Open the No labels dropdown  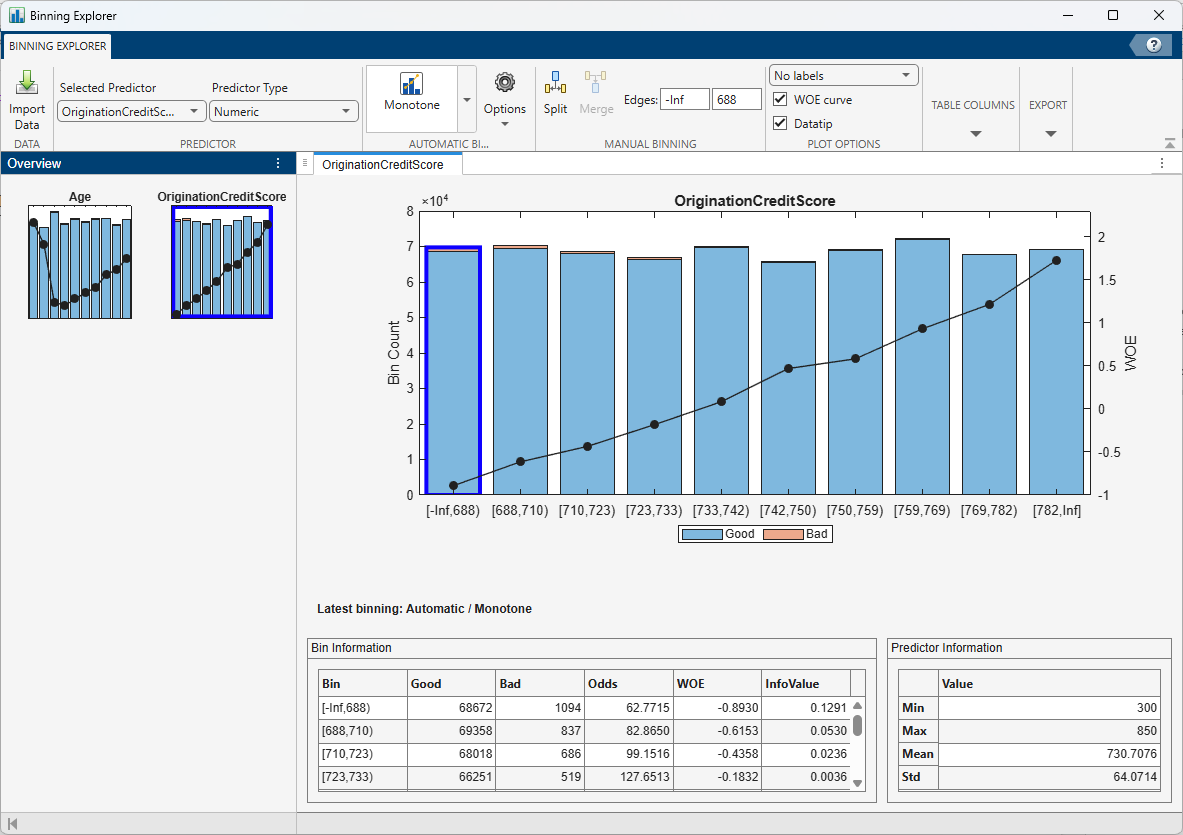coord(843,75)
